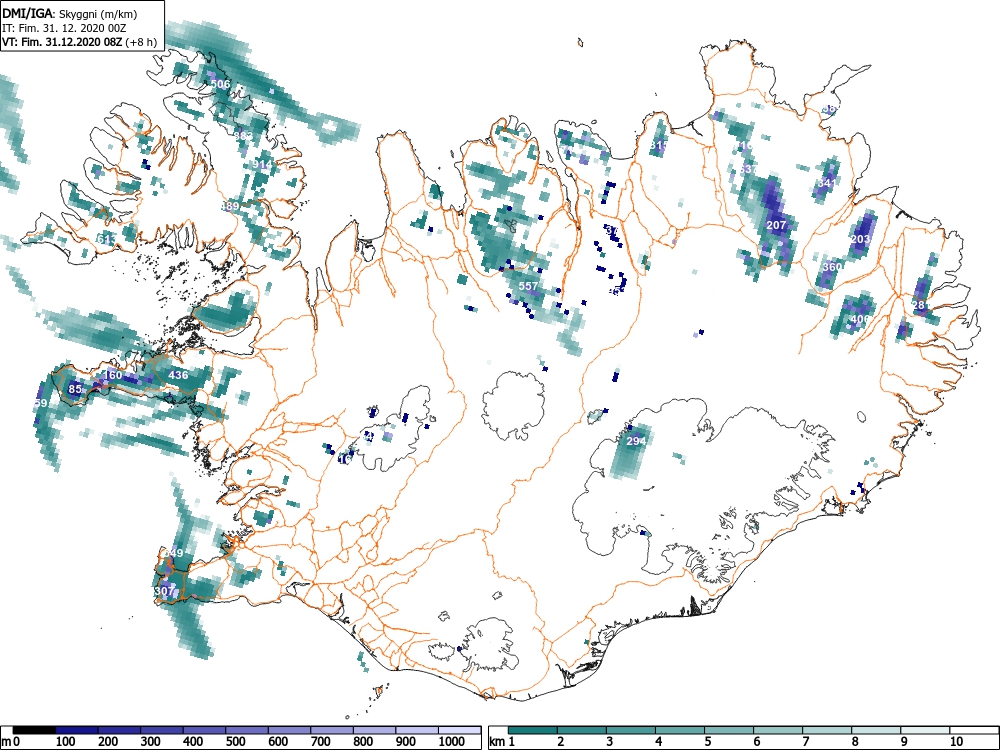Click the visibility value 436 on the map
Image resolution: width=1000 pixels, height=750 pixels.
[x=178, y=375]
